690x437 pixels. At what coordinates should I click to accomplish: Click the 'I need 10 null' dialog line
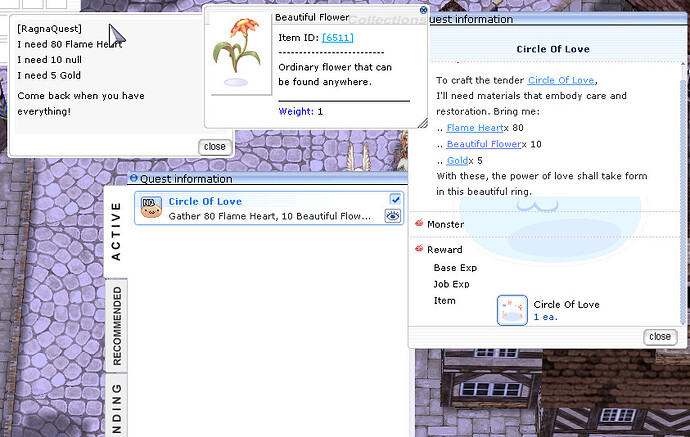click(50, 60)
